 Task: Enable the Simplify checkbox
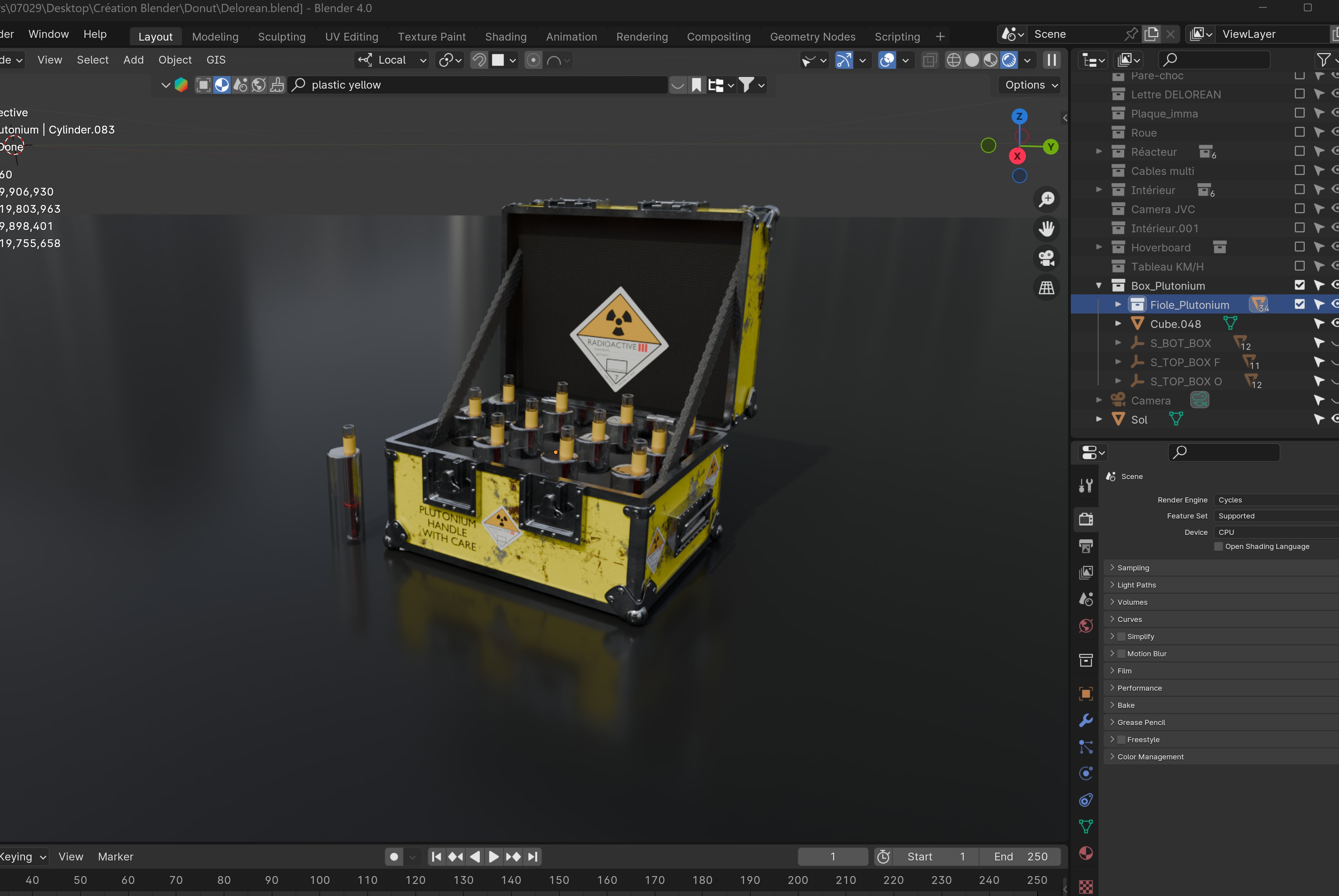point(1121,637)
